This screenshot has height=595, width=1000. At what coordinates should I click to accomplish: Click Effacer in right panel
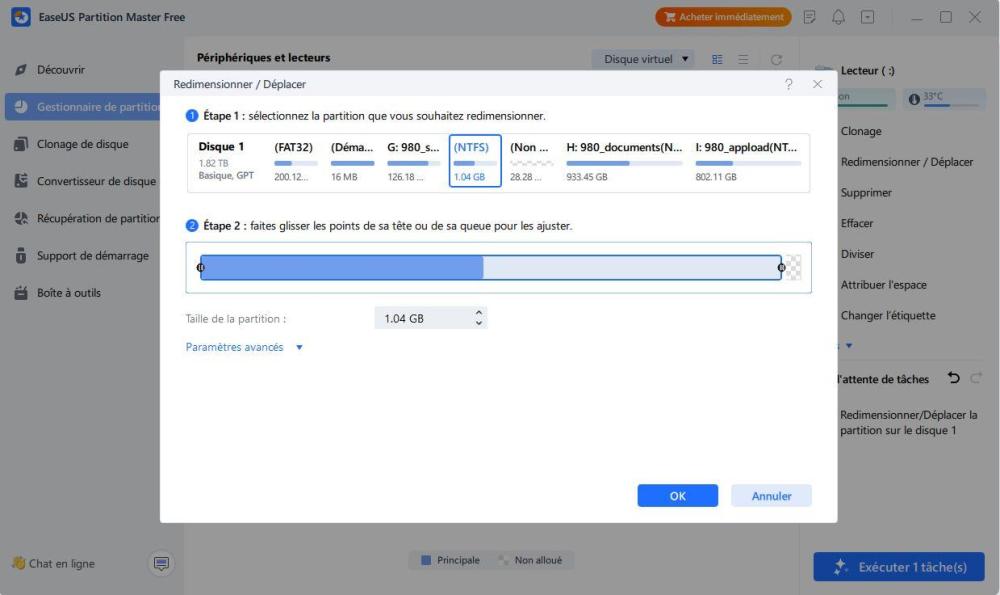coord(857,223)
